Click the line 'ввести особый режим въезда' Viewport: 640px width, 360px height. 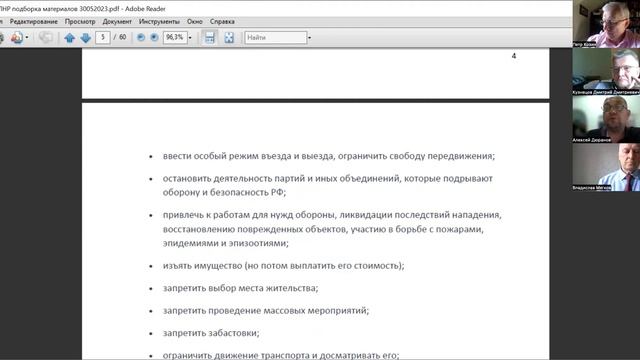coord(329,156)
